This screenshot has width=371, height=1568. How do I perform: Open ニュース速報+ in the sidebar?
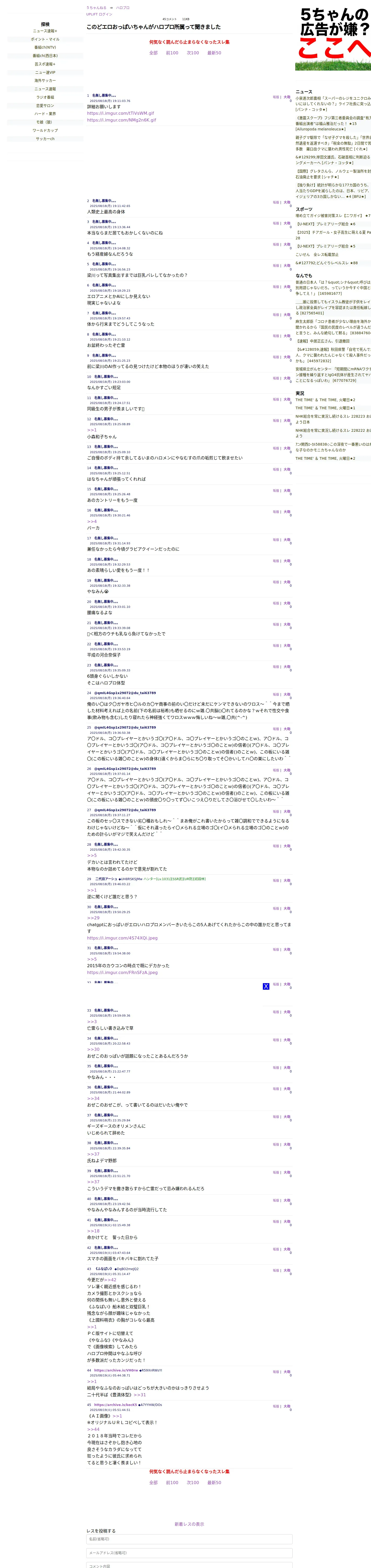pos(45,31)
